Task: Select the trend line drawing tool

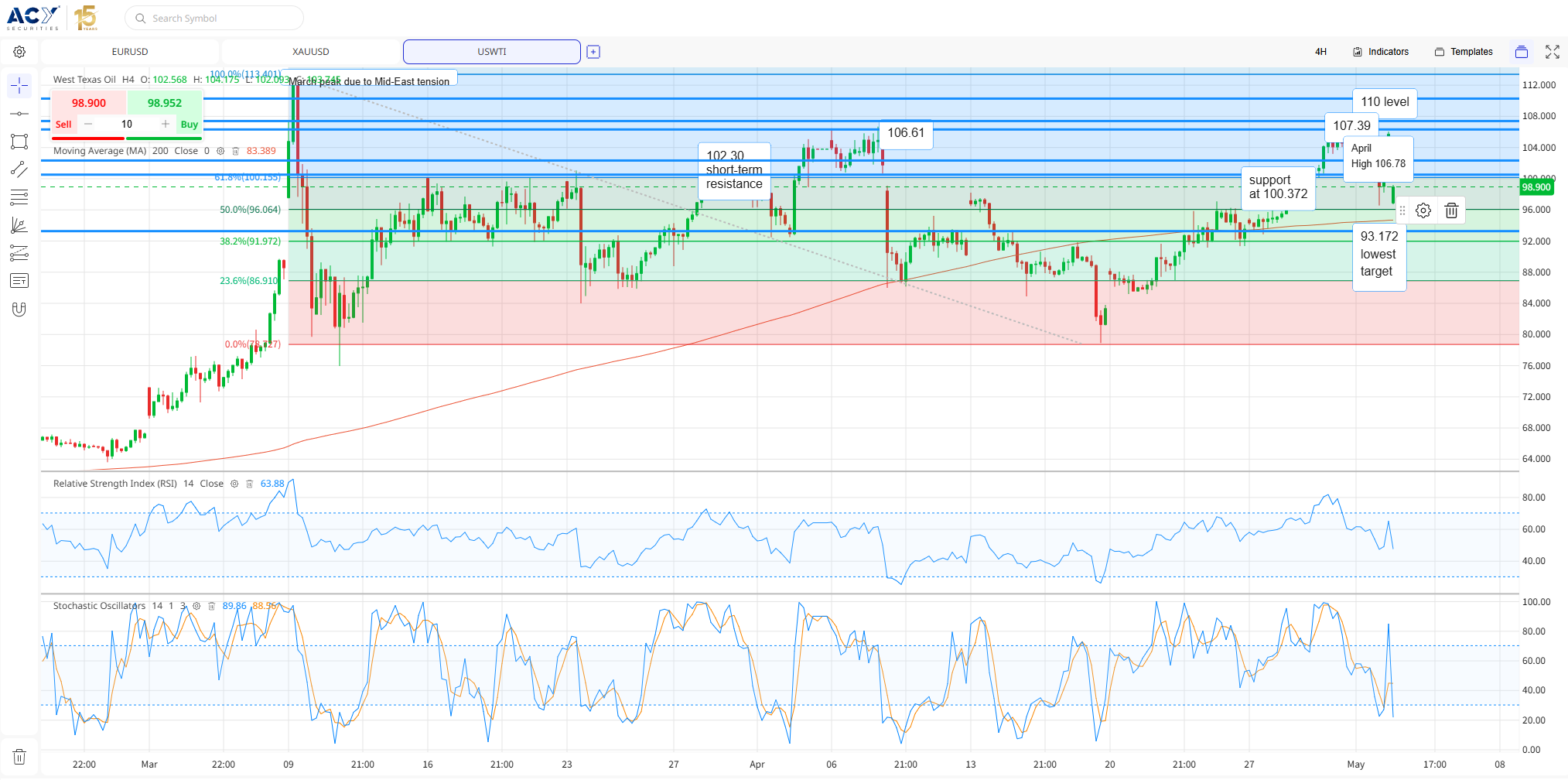Action: click(19, 169)
